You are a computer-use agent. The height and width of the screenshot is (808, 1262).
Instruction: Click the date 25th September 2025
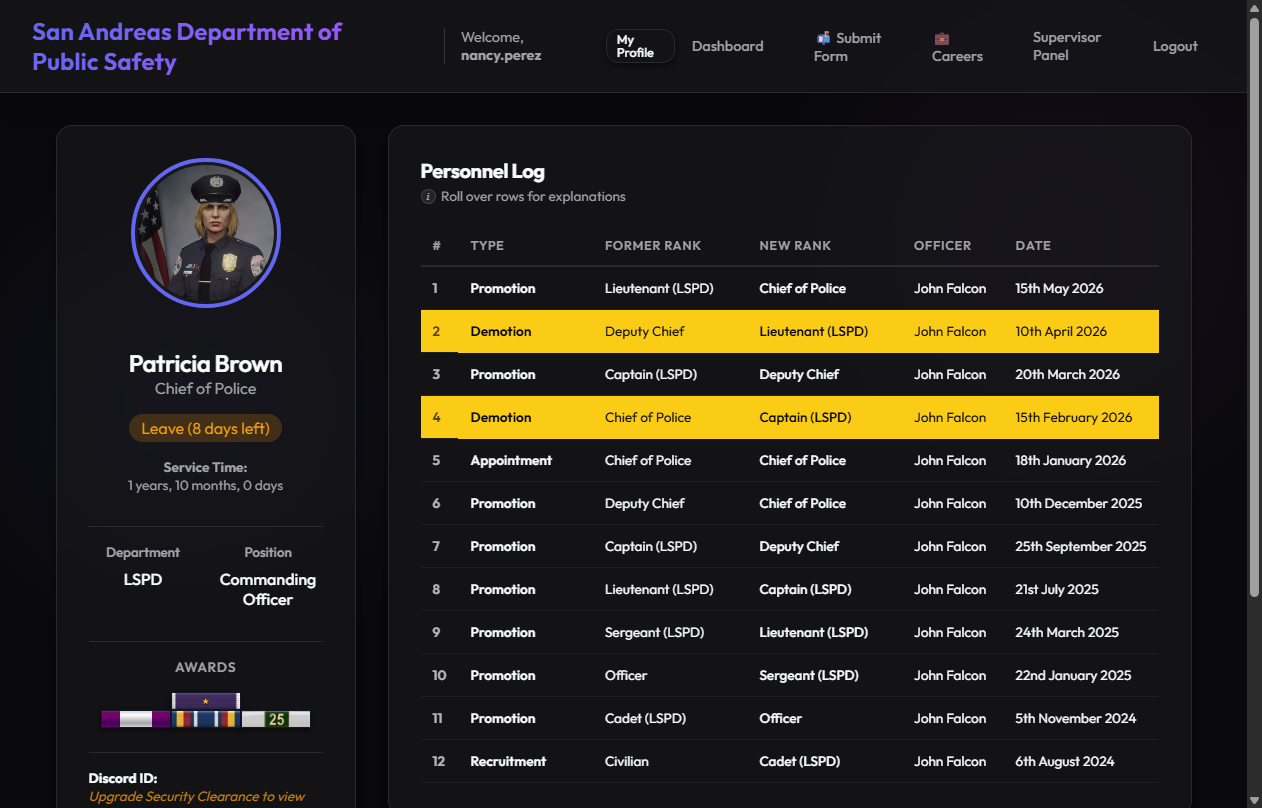pos(1080,546)
